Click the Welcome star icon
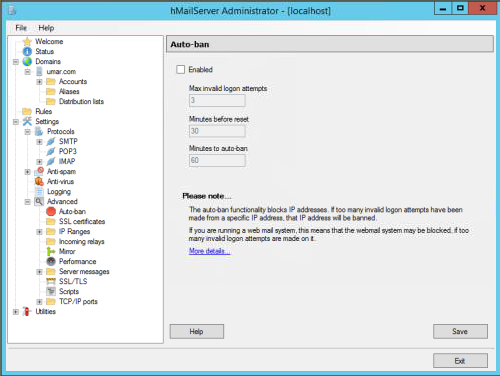 (27, 42)
